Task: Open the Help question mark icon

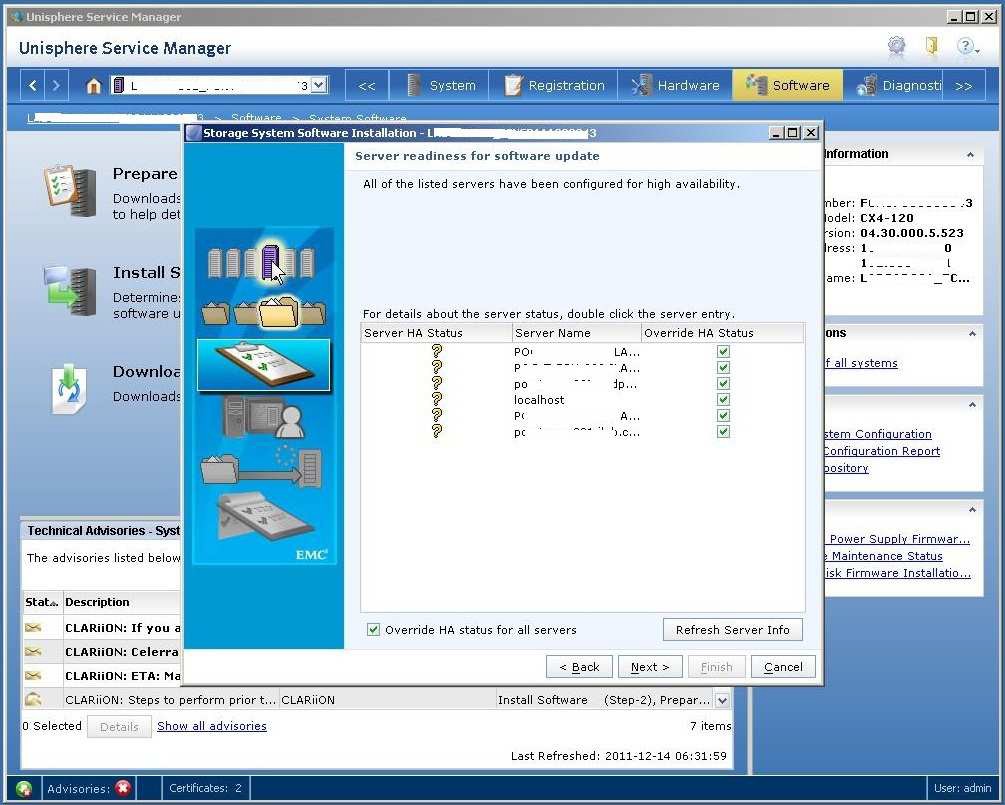Action: 966,46
